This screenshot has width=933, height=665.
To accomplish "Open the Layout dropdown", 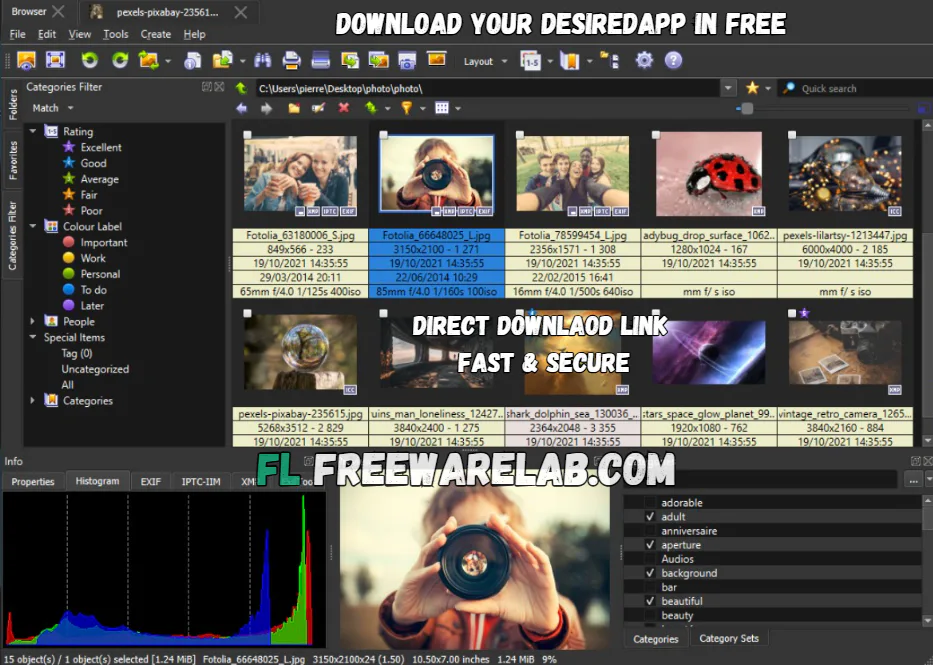I will tap(486, 61).
